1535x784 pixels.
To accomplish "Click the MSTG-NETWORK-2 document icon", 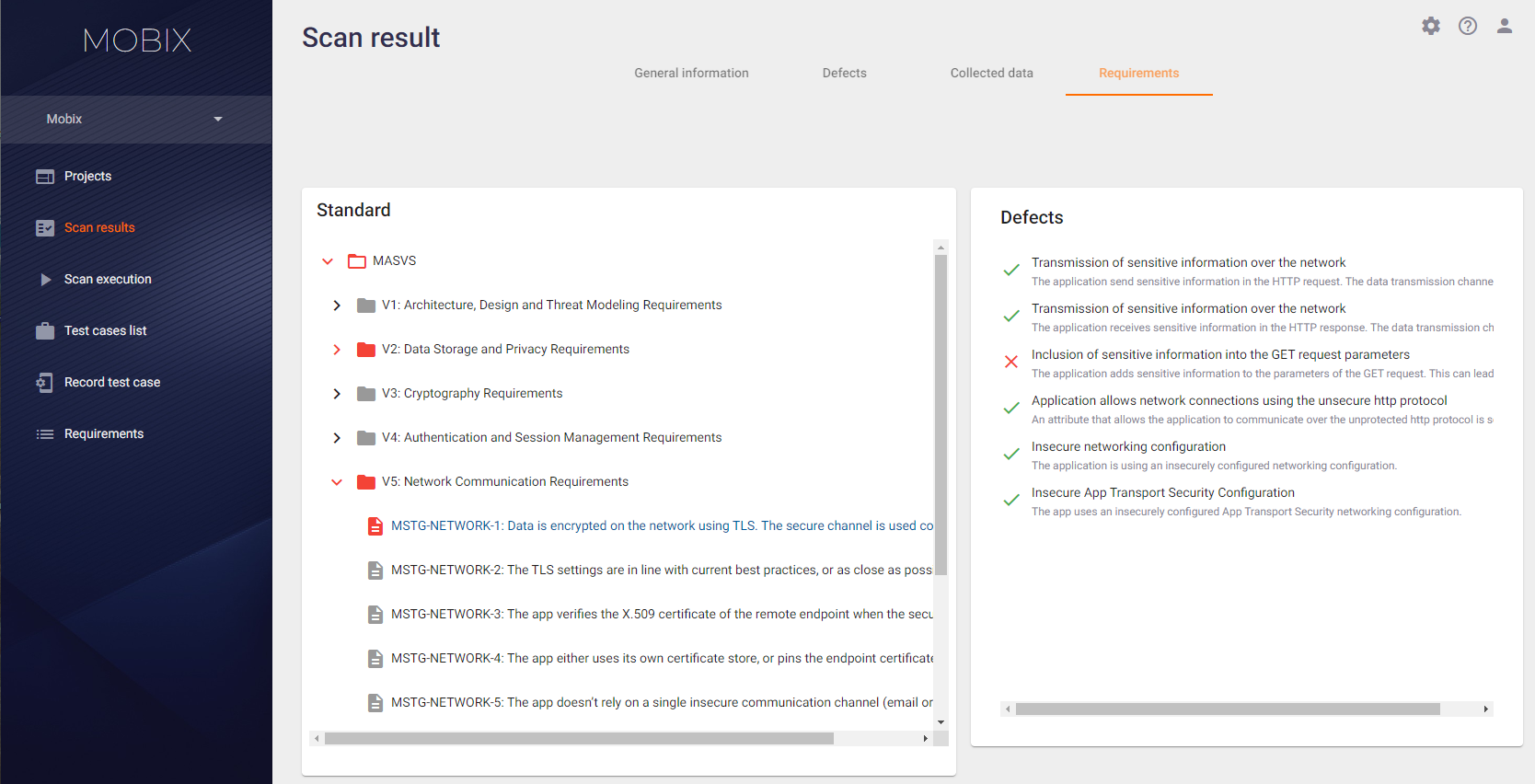I will click(375, 571).
